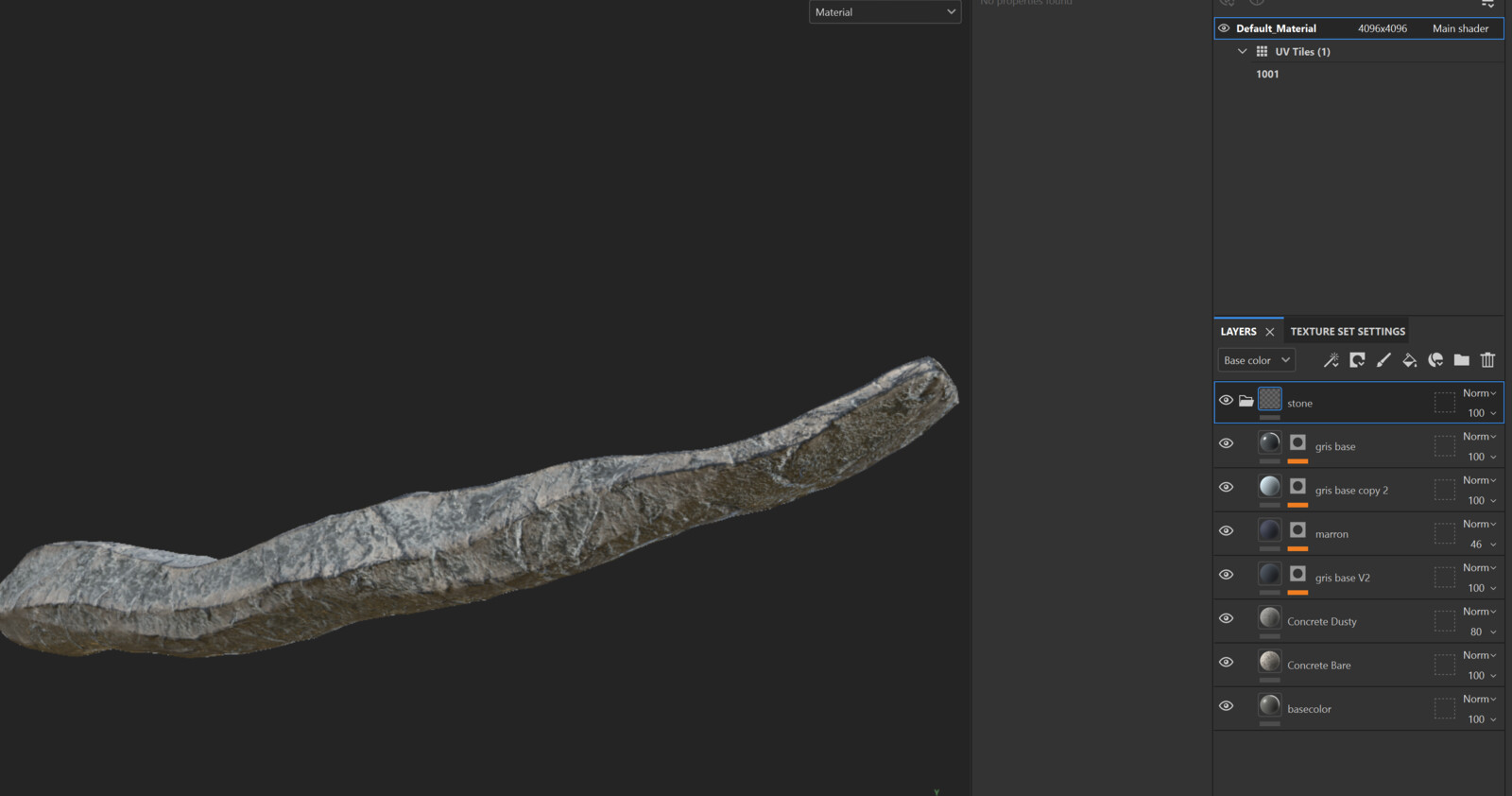Open blend mode dropdown of gris base layer
This screenshot has width=1512, height=796.
pos(1479,437)
